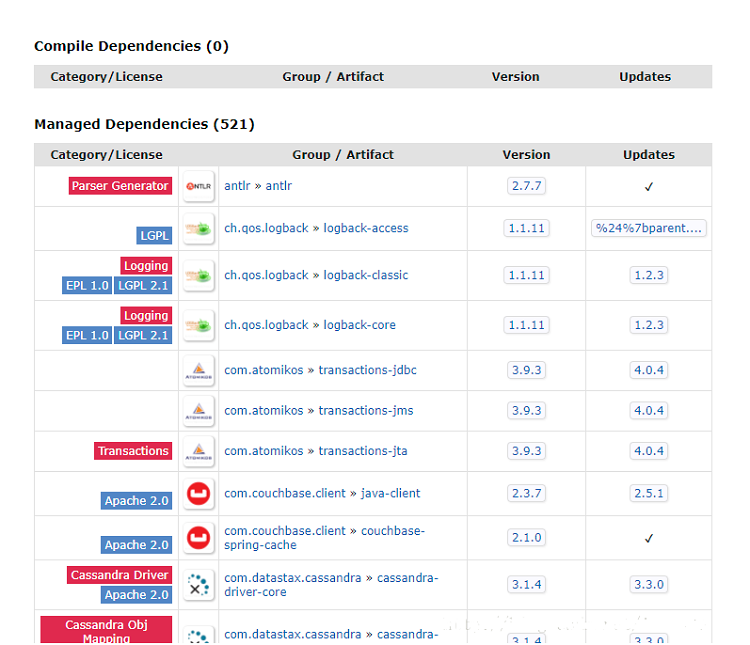Click Apache 2.0 tag for couchbase-spring-cache
Screen dimensions: 750x645
[136, 545]
